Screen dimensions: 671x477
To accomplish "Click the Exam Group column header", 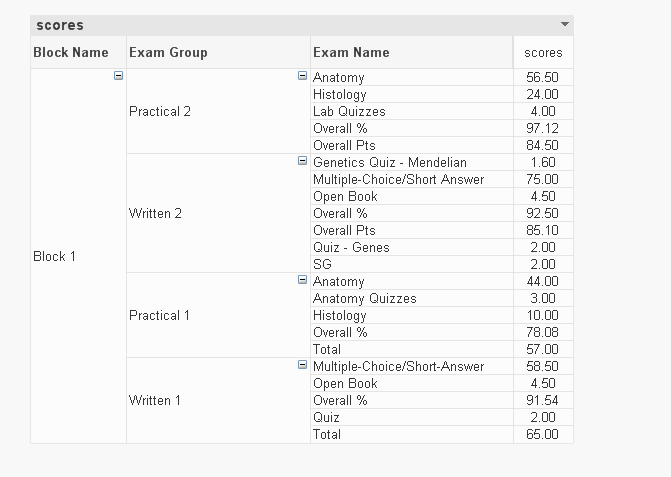I will (168, 52).
